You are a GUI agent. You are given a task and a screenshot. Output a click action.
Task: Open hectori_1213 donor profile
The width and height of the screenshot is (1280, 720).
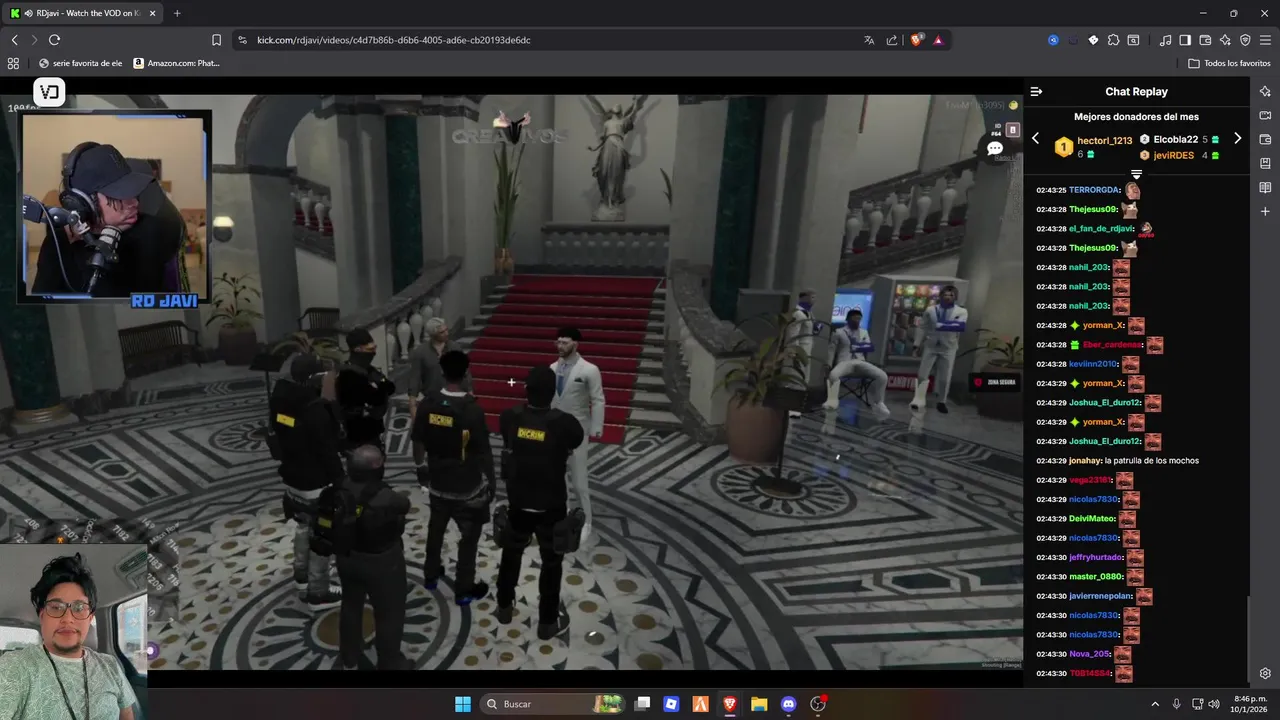(1104, 141)
